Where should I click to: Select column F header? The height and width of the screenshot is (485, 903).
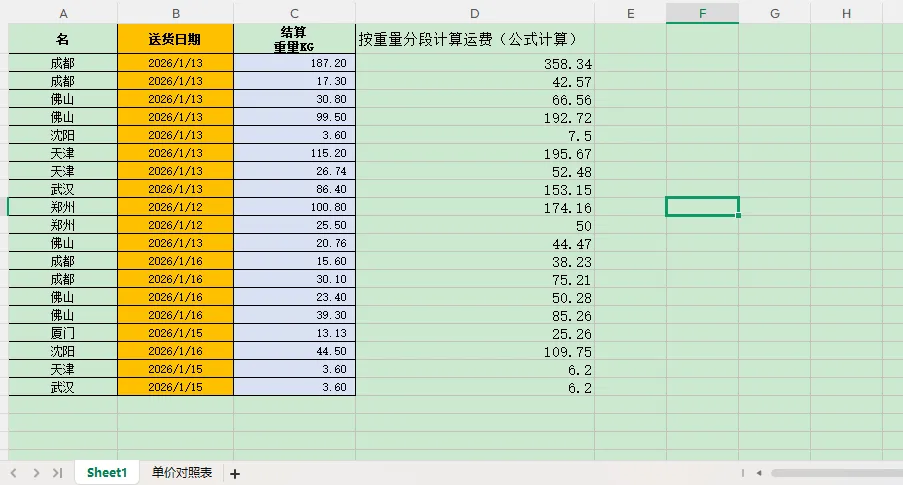(703, 13)
